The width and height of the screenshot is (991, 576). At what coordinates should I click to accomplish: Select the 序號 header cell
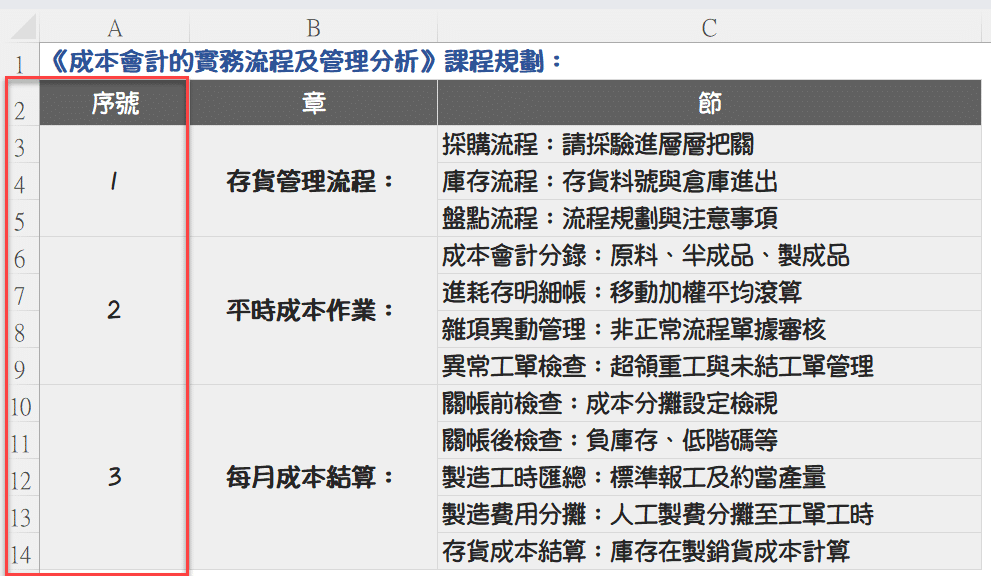(114, 103)
